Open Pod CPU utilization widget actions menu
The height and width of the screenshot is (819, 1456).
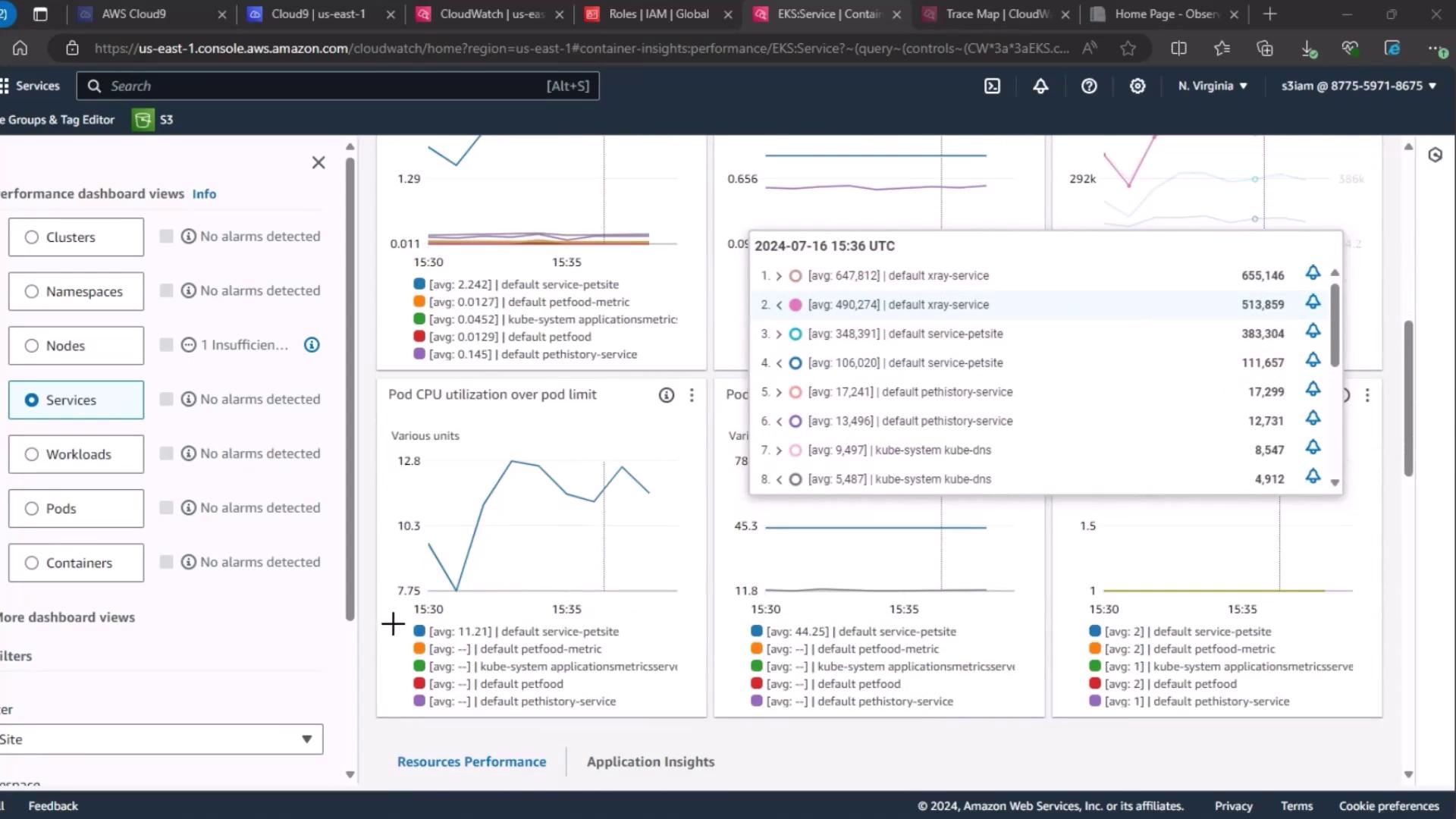pyautogui.click(x=692, y=395)
